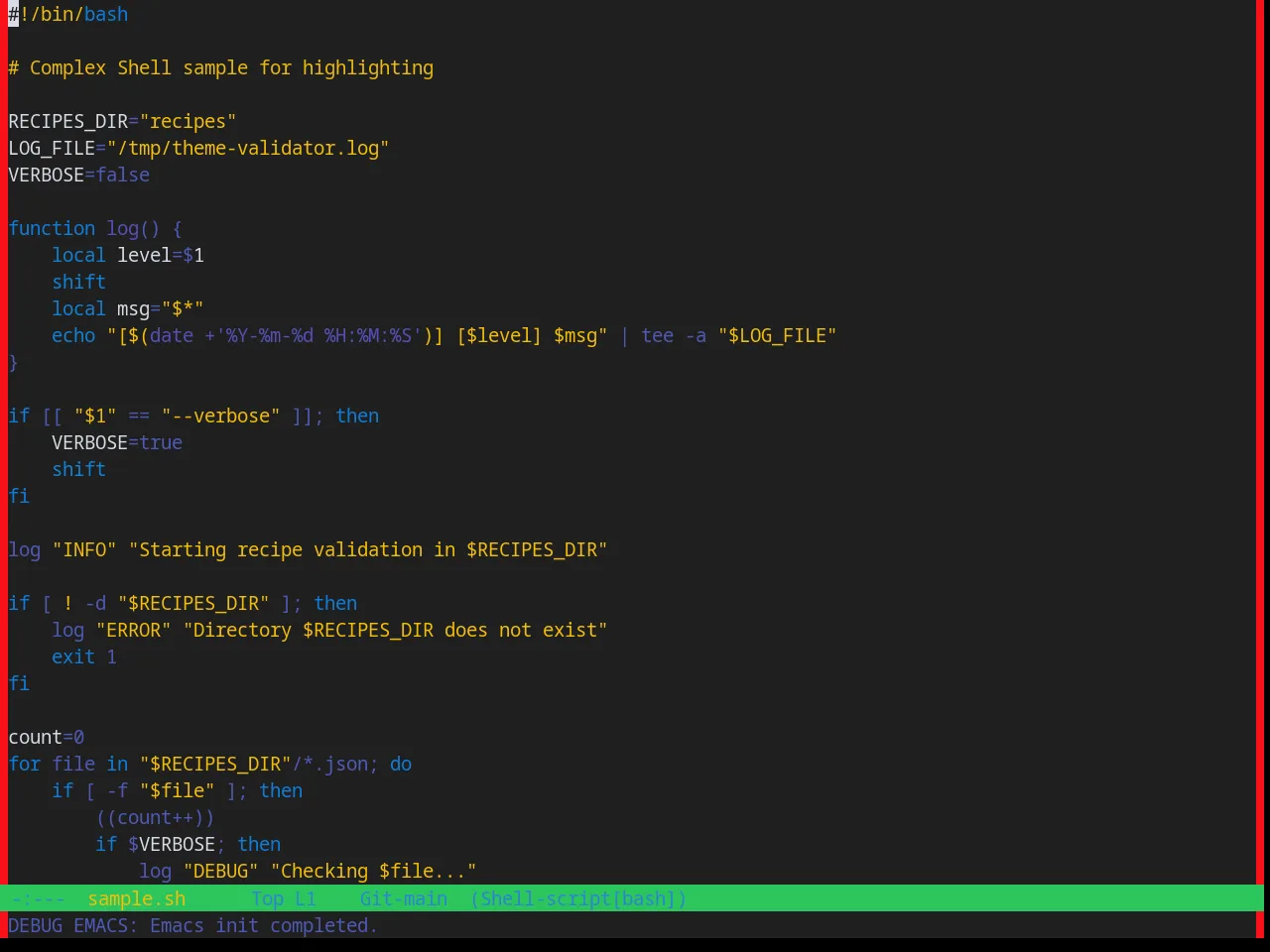The width and height of the screenshot is (1270, 952).
Task: Click "[$level]" in the echo line
Action: click(x=499, y=336)
